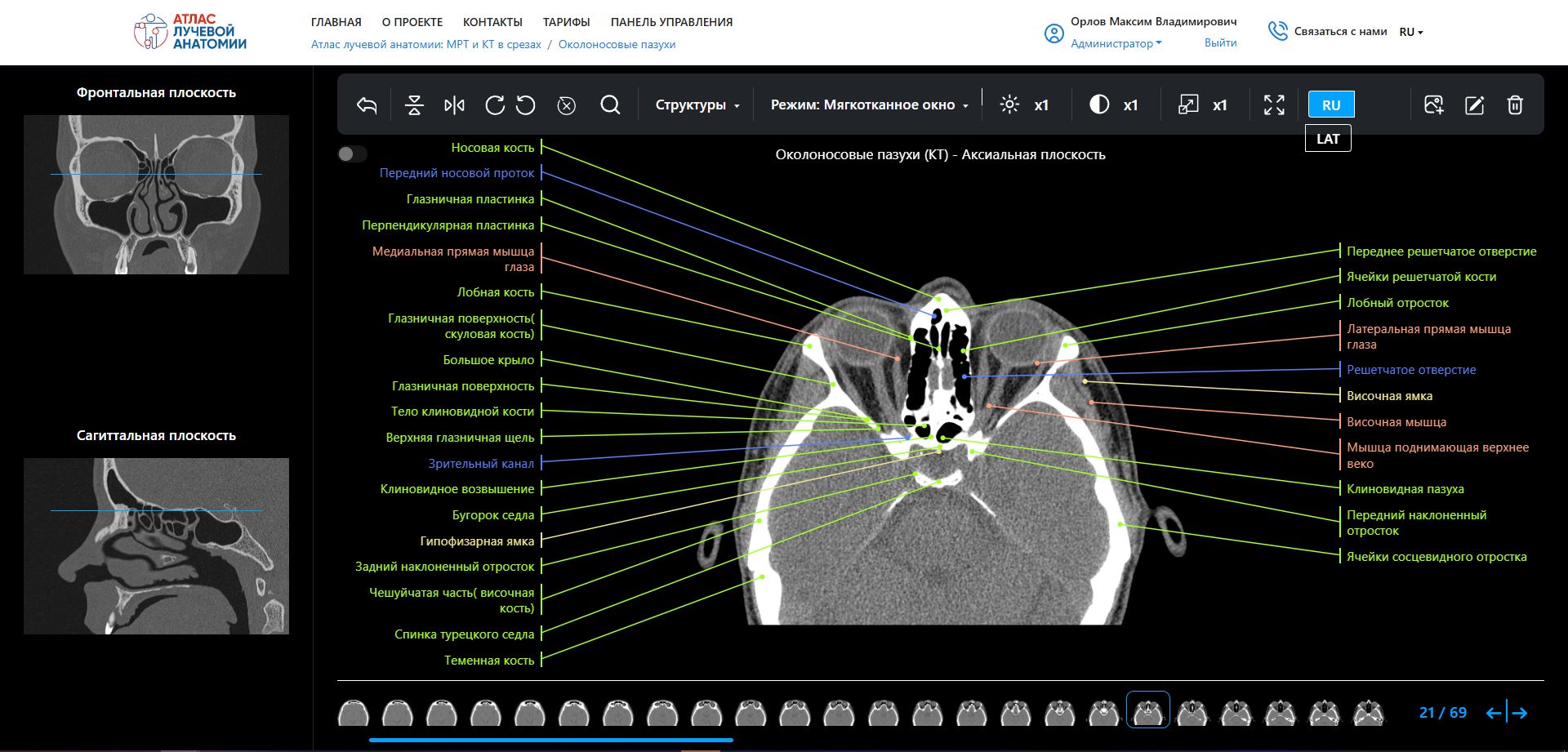Toggle the labels switch above Носовая кость
This screenshot has width=1568, height=752.
click(x=352, y=154)
